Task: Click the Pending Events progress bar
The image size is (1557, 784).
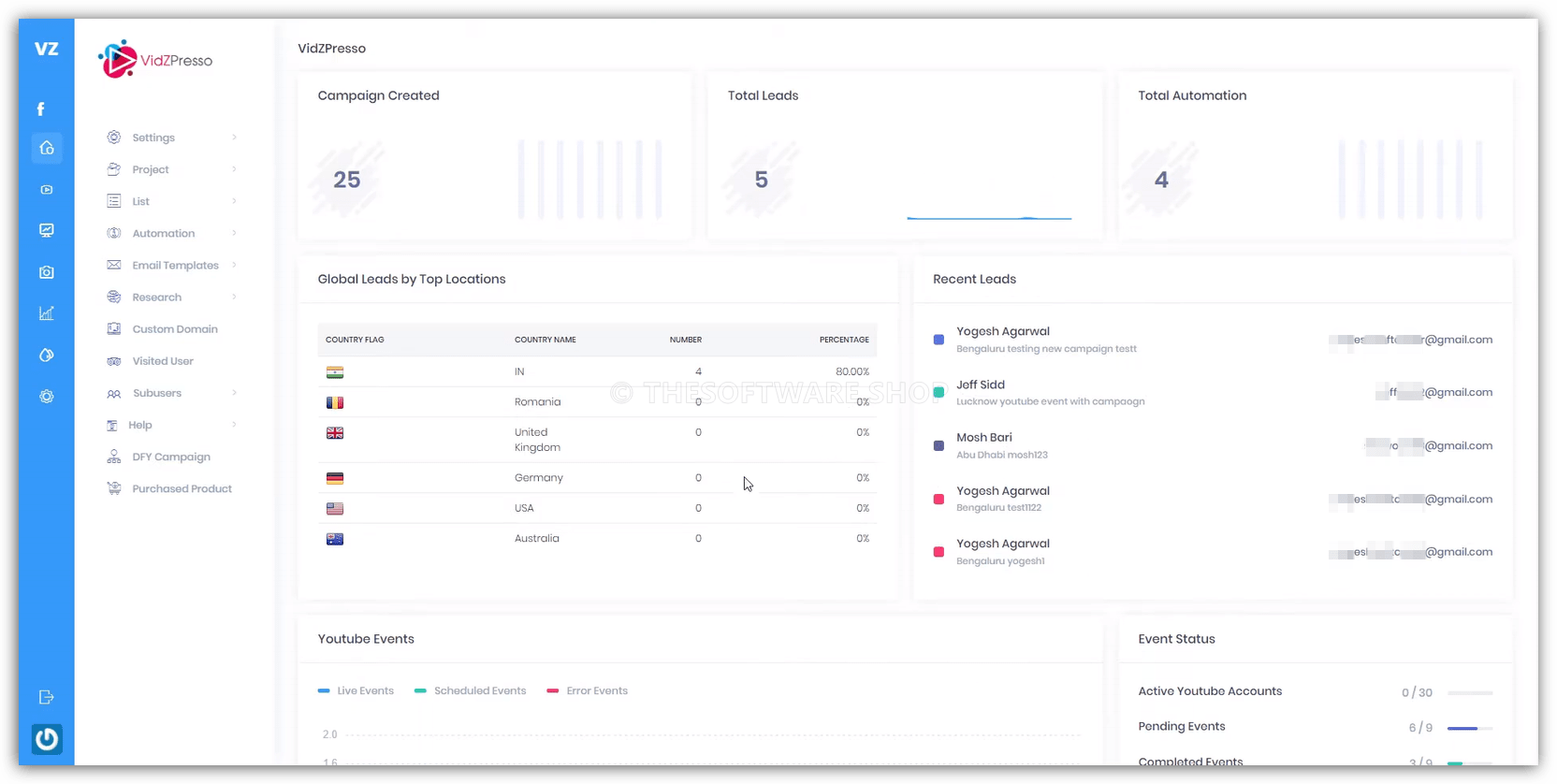Action: pyautogui.click(x=1469, y=728)
